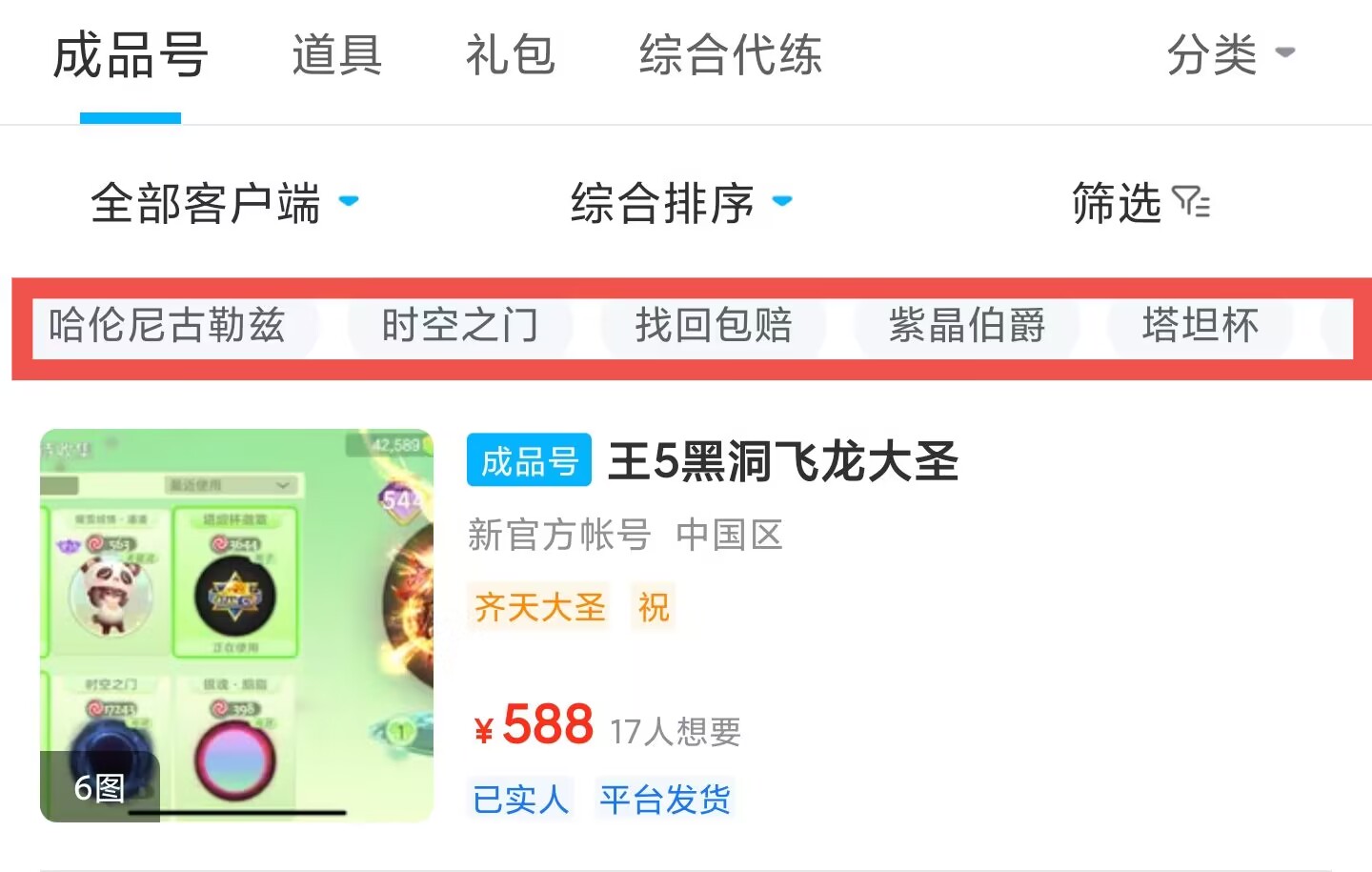Click the 祝 tag next to 齐天大圣
The width and height of the screenshot is (1372, 872).
654,606
